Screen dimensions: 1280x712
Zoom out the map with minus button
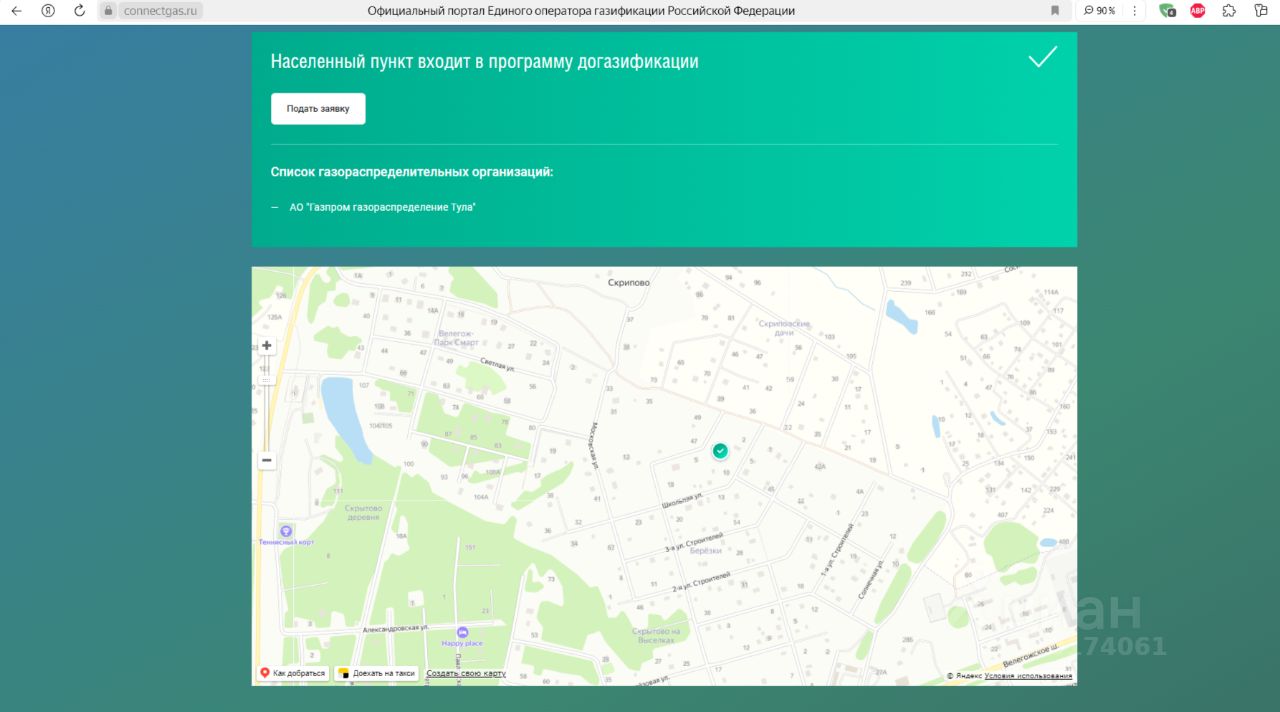coord(267,461)
